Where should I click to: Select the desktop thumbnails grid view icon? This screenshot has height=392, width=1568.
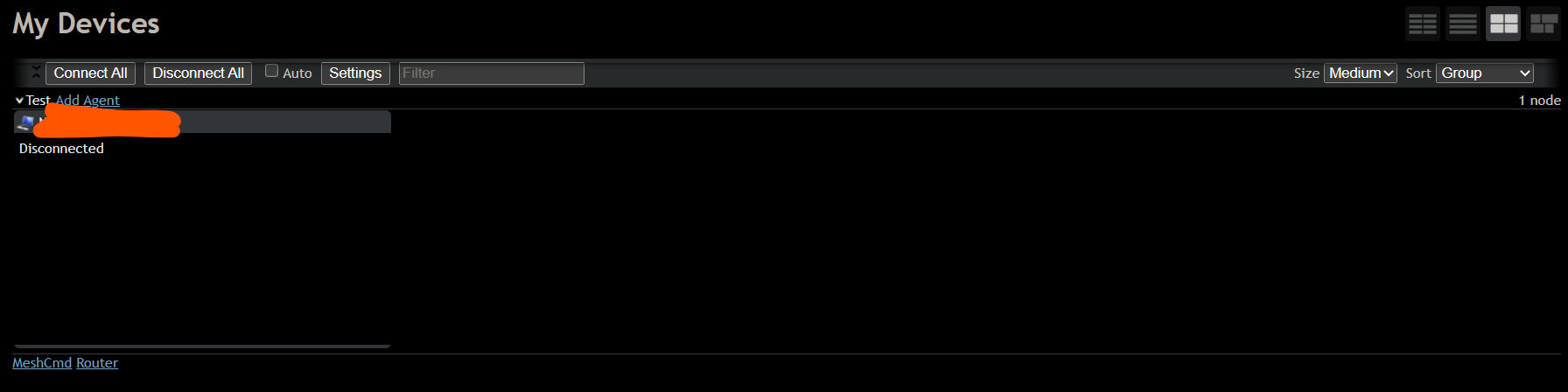click(x=1503, y=24)
